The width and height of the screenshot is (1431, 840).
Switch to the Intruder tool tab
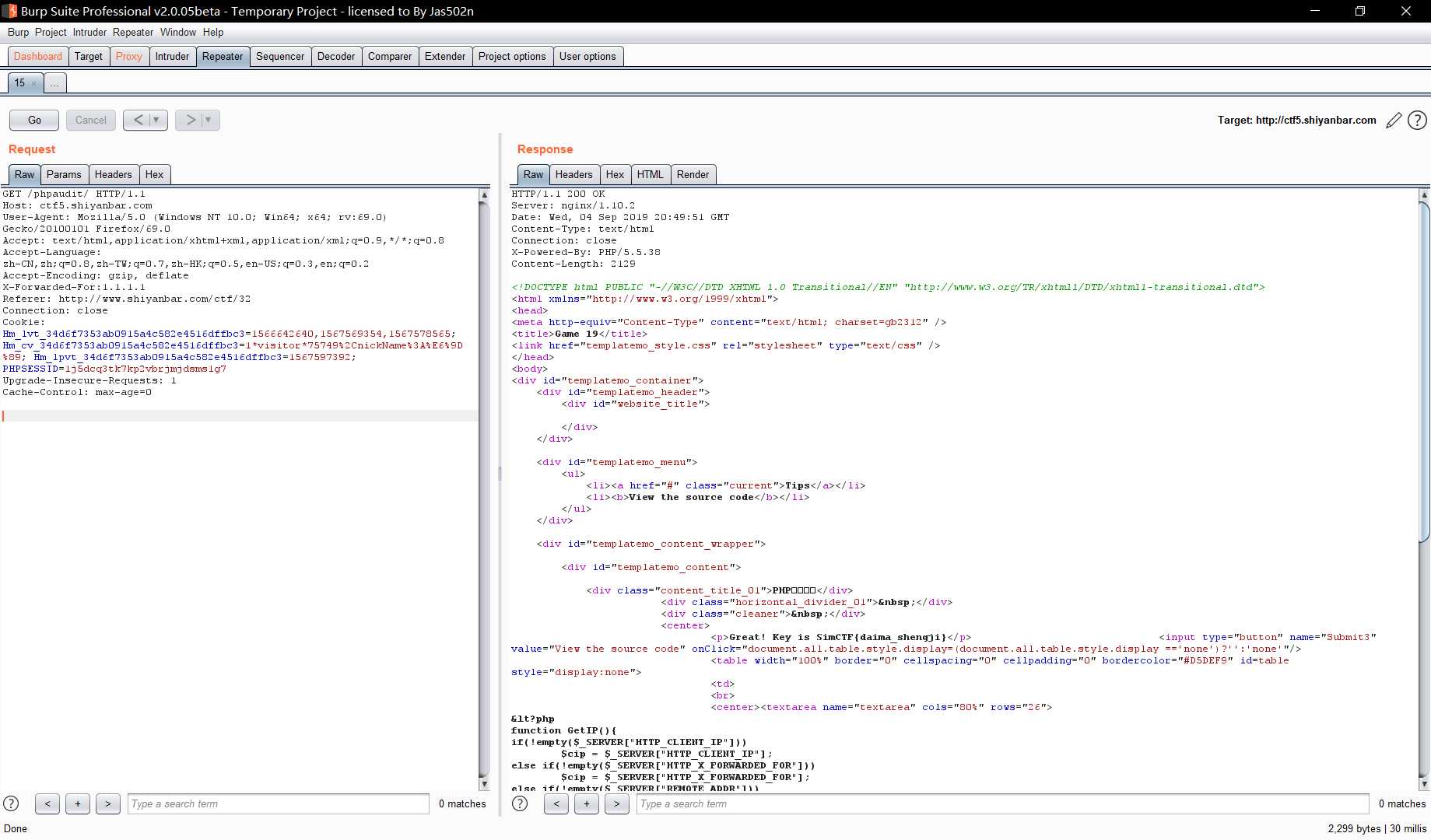pyautogui.click(x=172, y=56)
